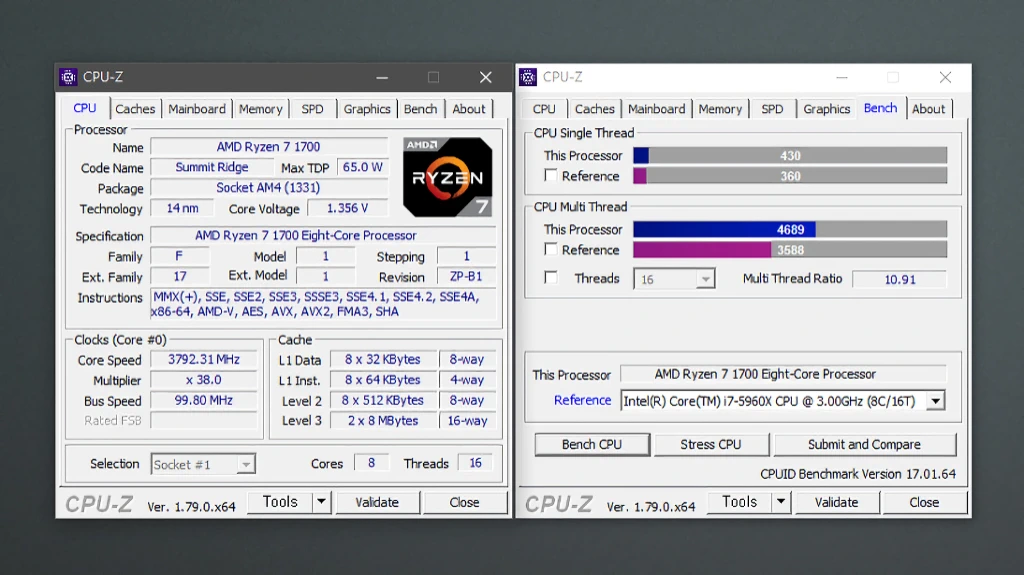The height and width of the screenshot is (575, 1024).
Task: Open Mainboard tab in right window
Action: [x=656, y=108]
